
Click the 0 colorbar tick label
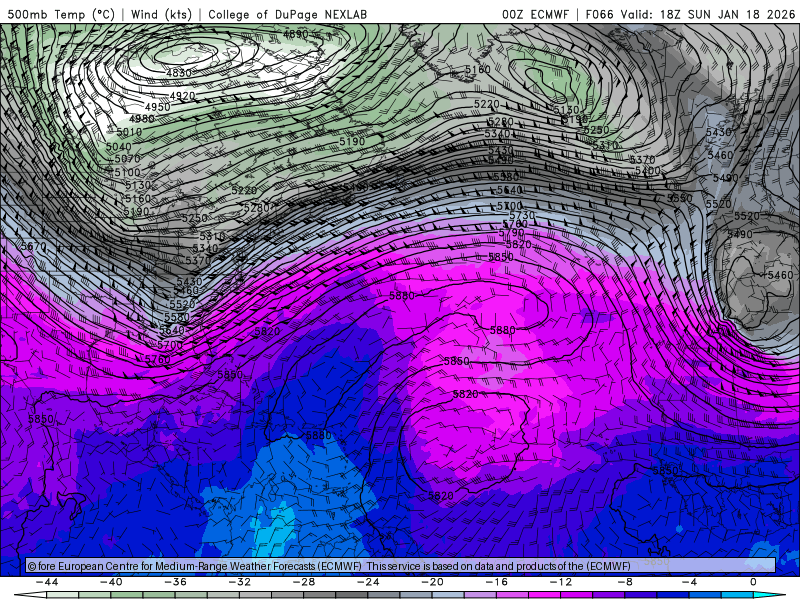pos(753,582)
